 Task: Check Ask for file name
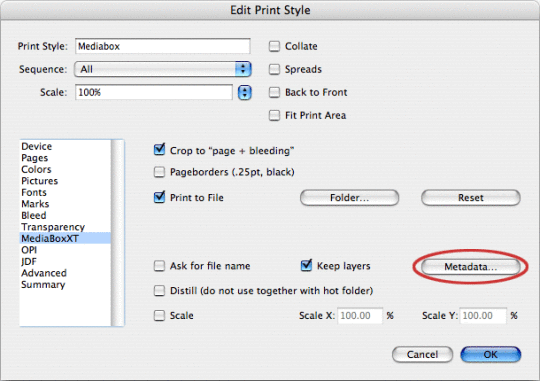click(159, 266)
